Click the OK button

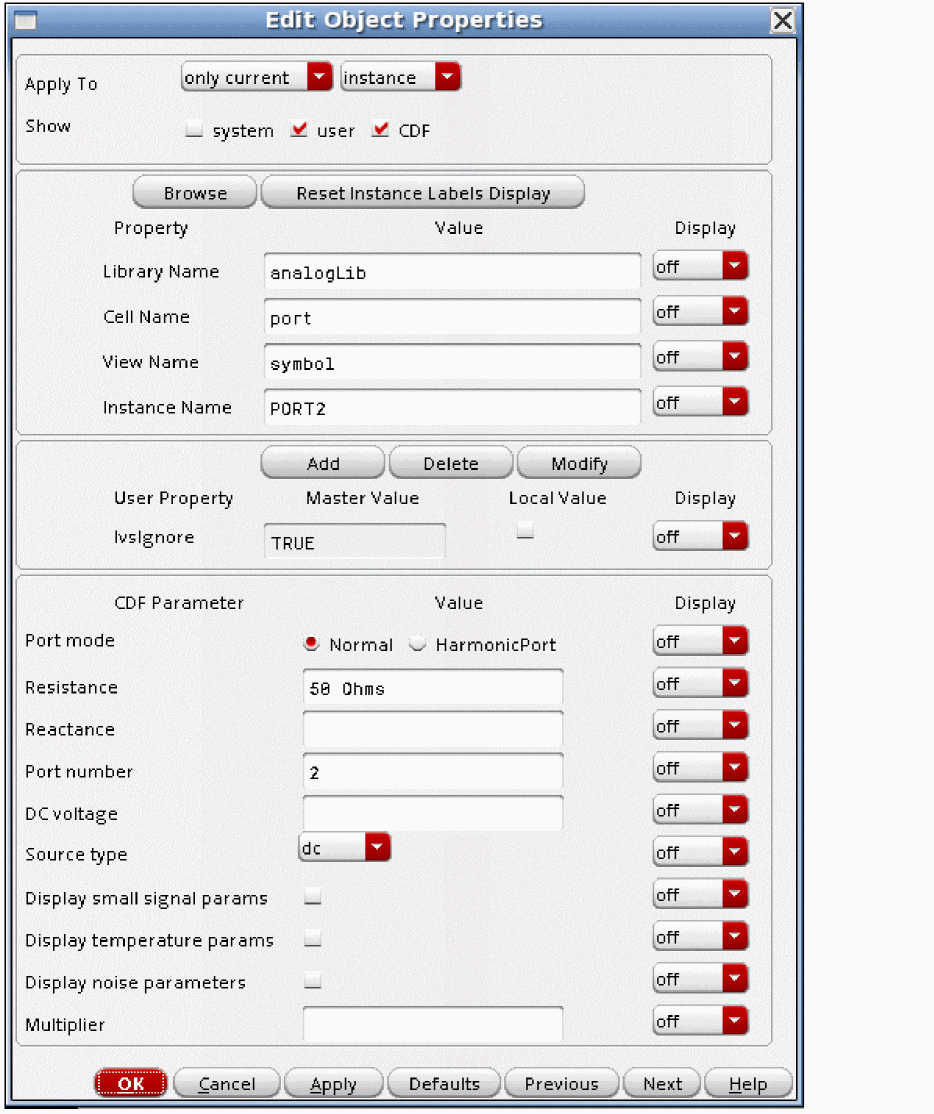[x=131, y=1084]
